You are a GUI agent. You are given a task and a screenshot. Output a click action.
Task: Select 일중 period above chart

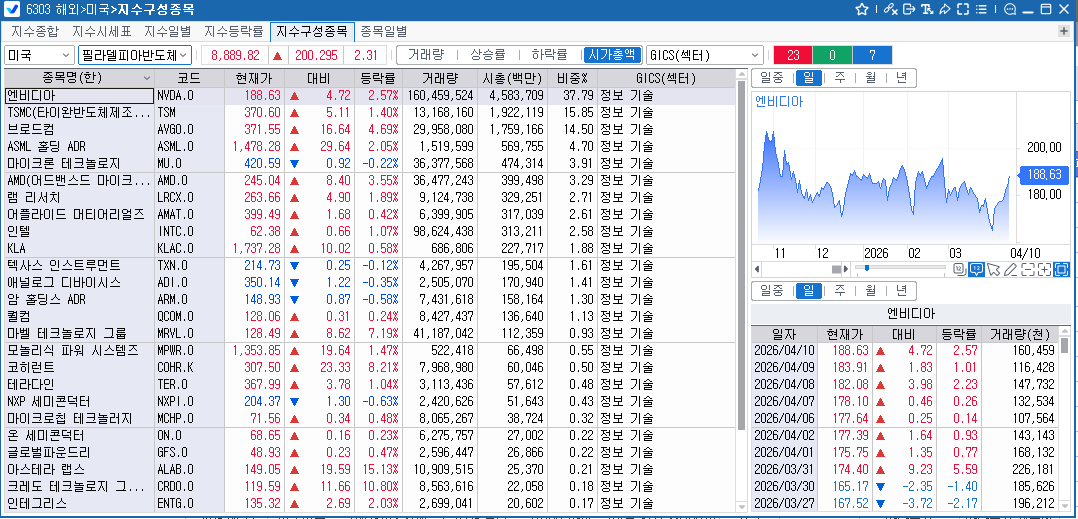(772, 78)
